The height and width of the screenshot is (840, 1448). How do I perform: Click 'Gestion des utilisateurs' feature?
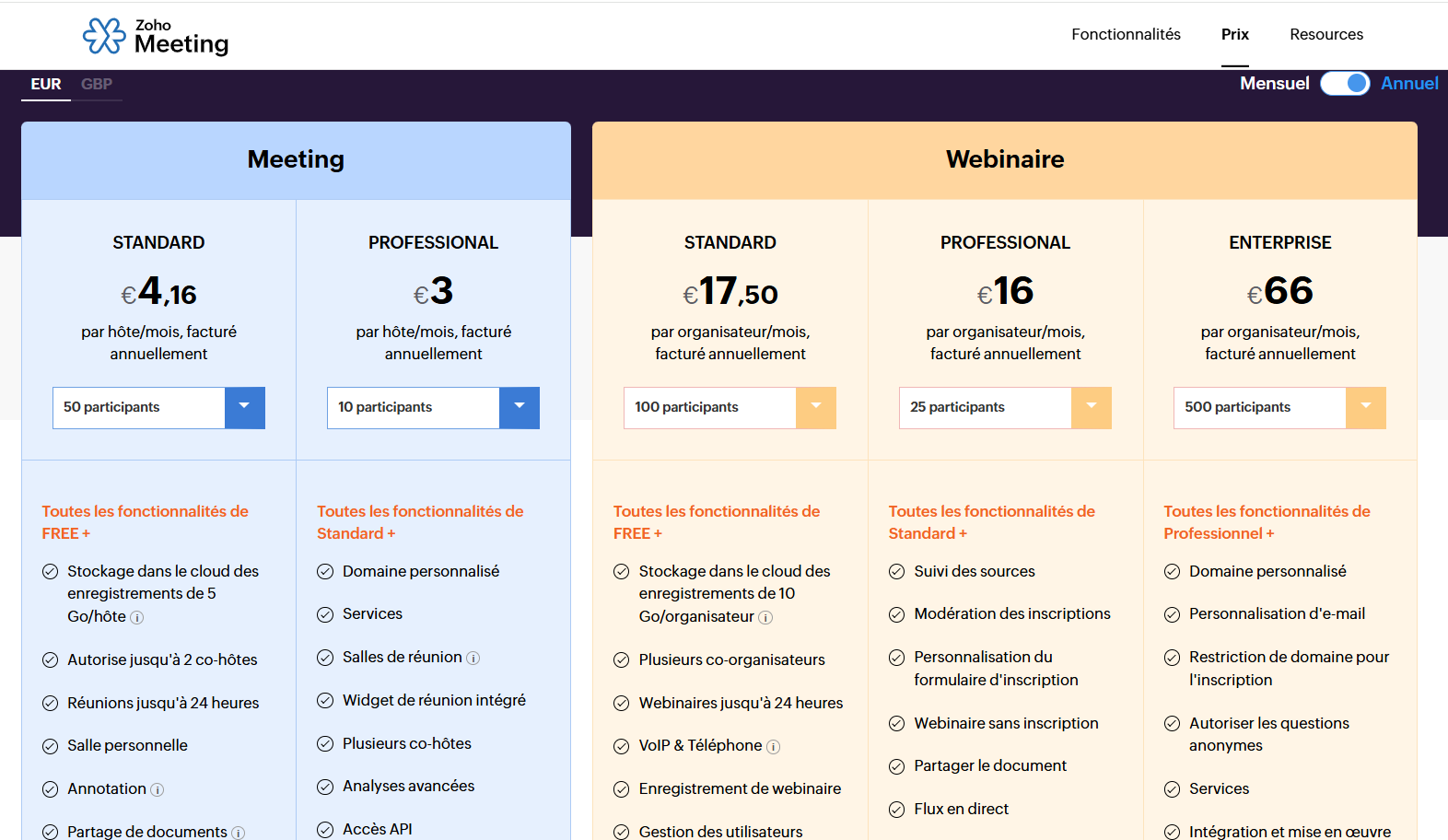coord(720,832)
